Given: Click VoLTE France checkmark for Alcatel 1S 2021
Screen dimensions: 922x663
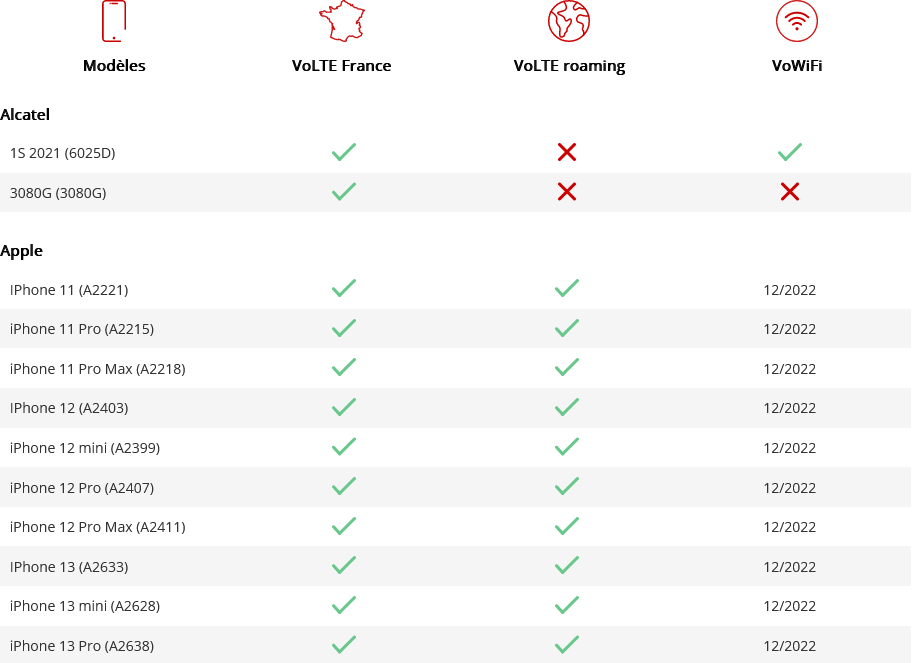Looking at the screenshot, I should [x=344, y=152].
